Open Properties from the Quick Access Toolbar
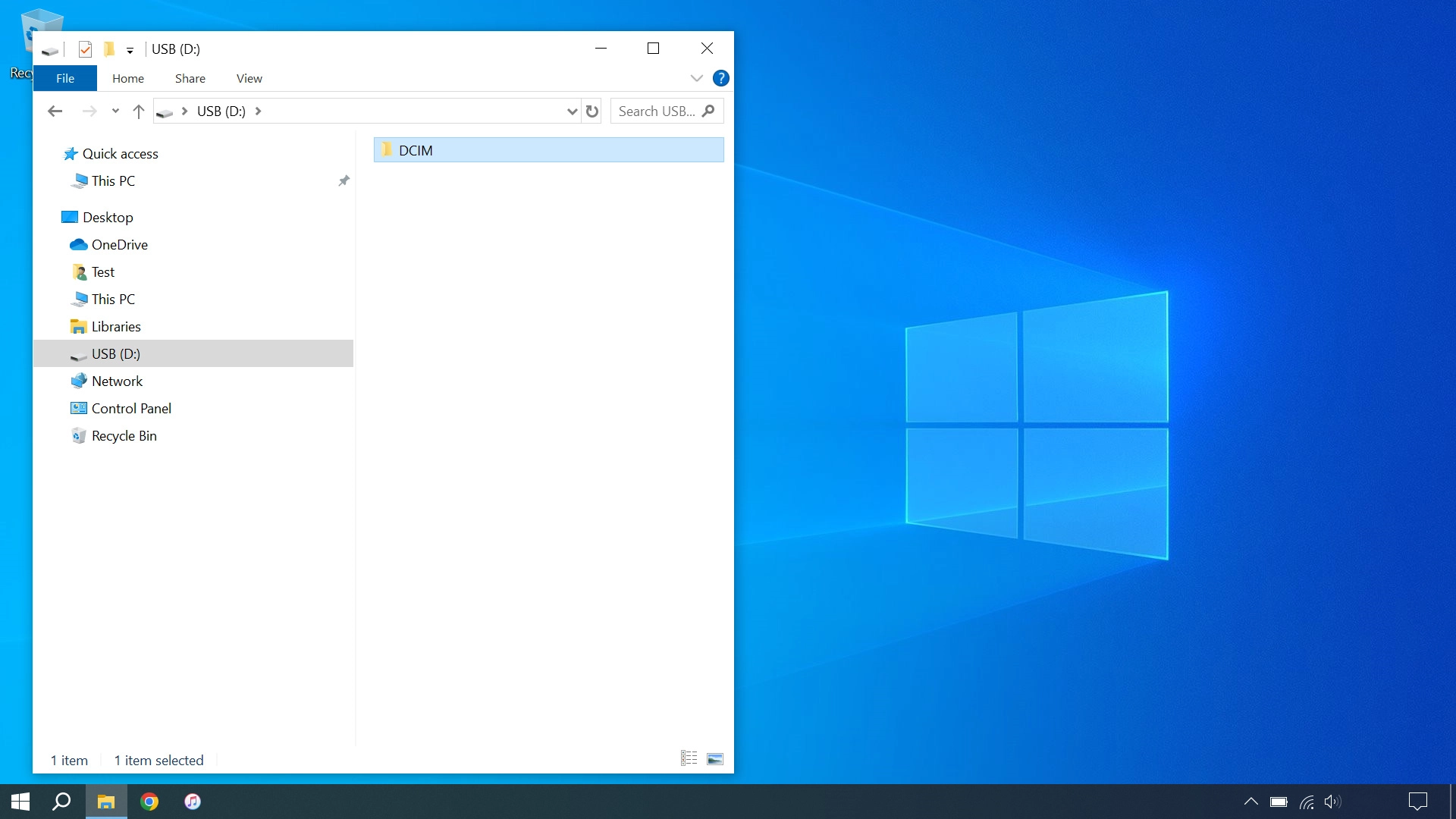 pyautogui.click(x=85, y=49)
